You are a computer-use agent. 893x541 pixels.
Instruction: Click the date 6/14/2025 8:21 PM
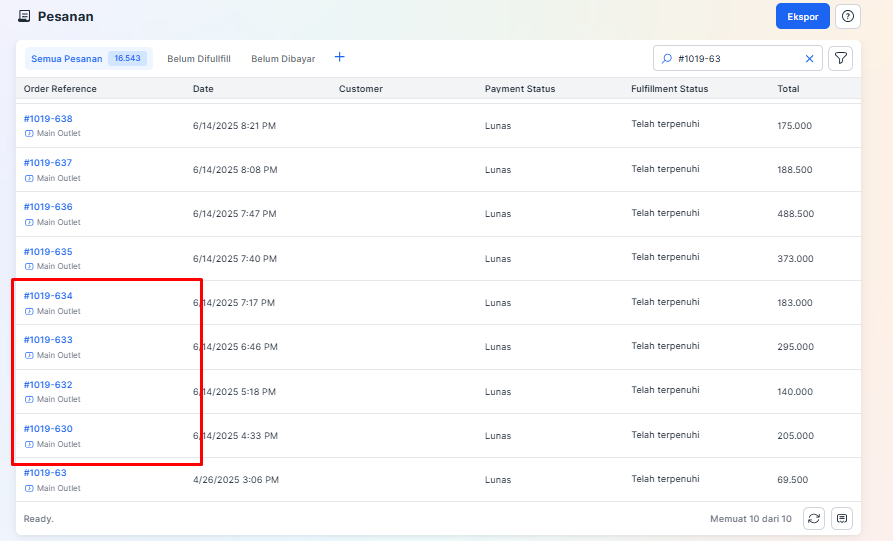(234, 126)
